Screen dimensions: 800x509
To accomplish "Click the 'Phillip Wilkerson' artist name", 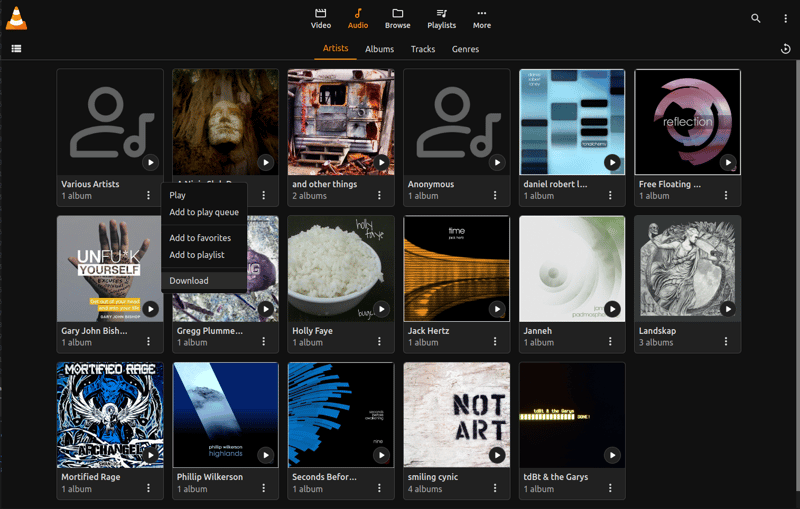I will 210,477.
